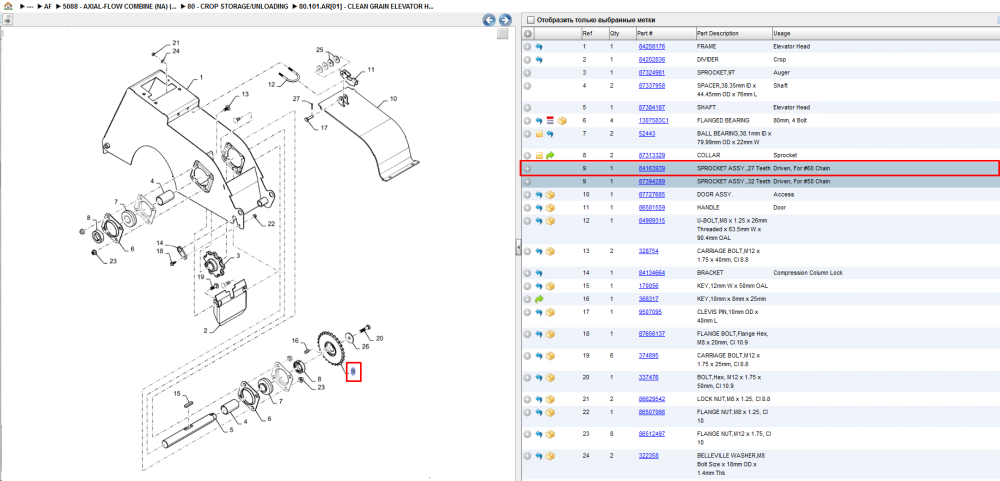The image size is (1000, 481).
Task: Open part number 9507095 link
Action: click(649, 312)
